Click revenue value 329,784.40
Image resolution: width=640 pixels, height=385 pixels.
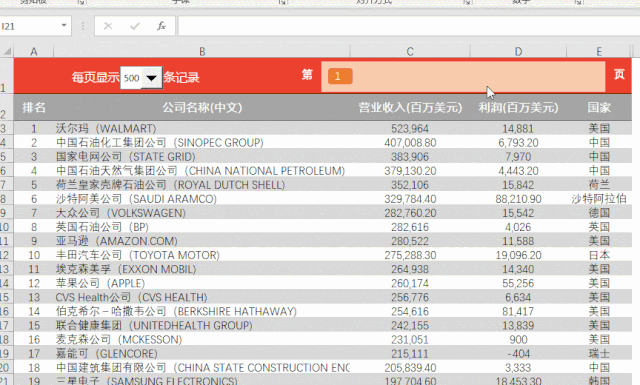click(410, 199)
